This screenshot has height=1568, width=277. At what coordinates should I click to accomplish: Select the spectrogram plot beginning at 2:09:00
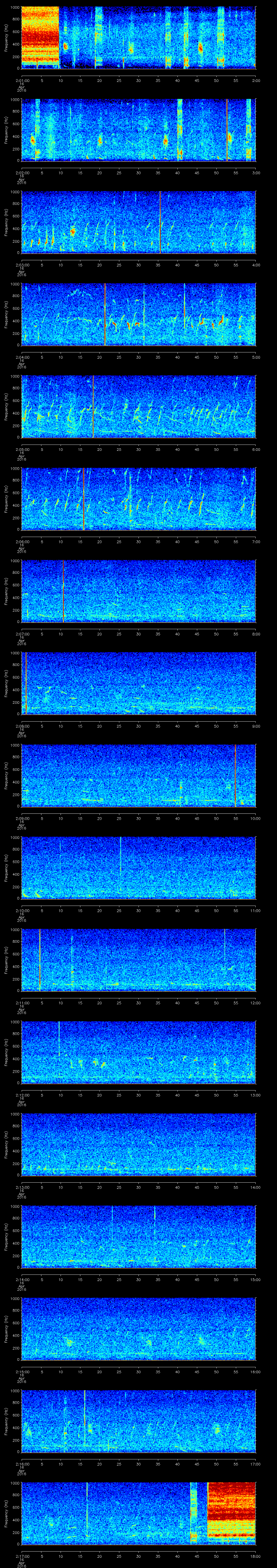coord(138,775)
